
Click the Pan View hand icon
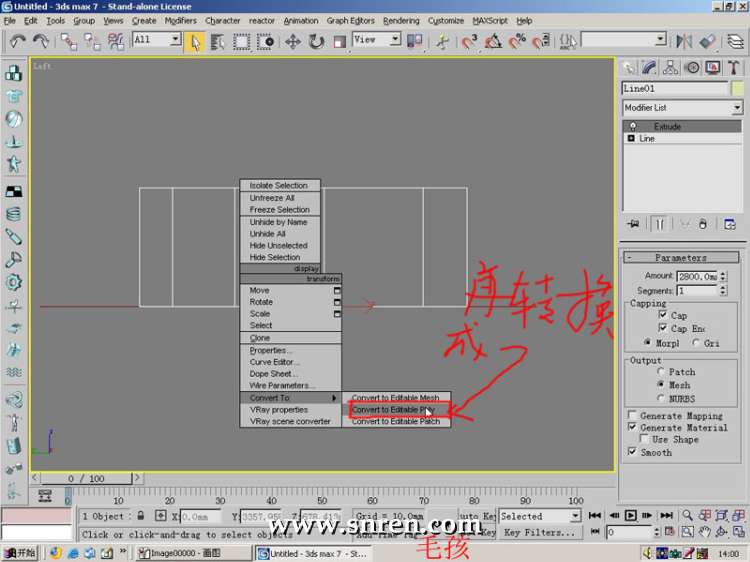pyautogui.click(x=704, y=531)
